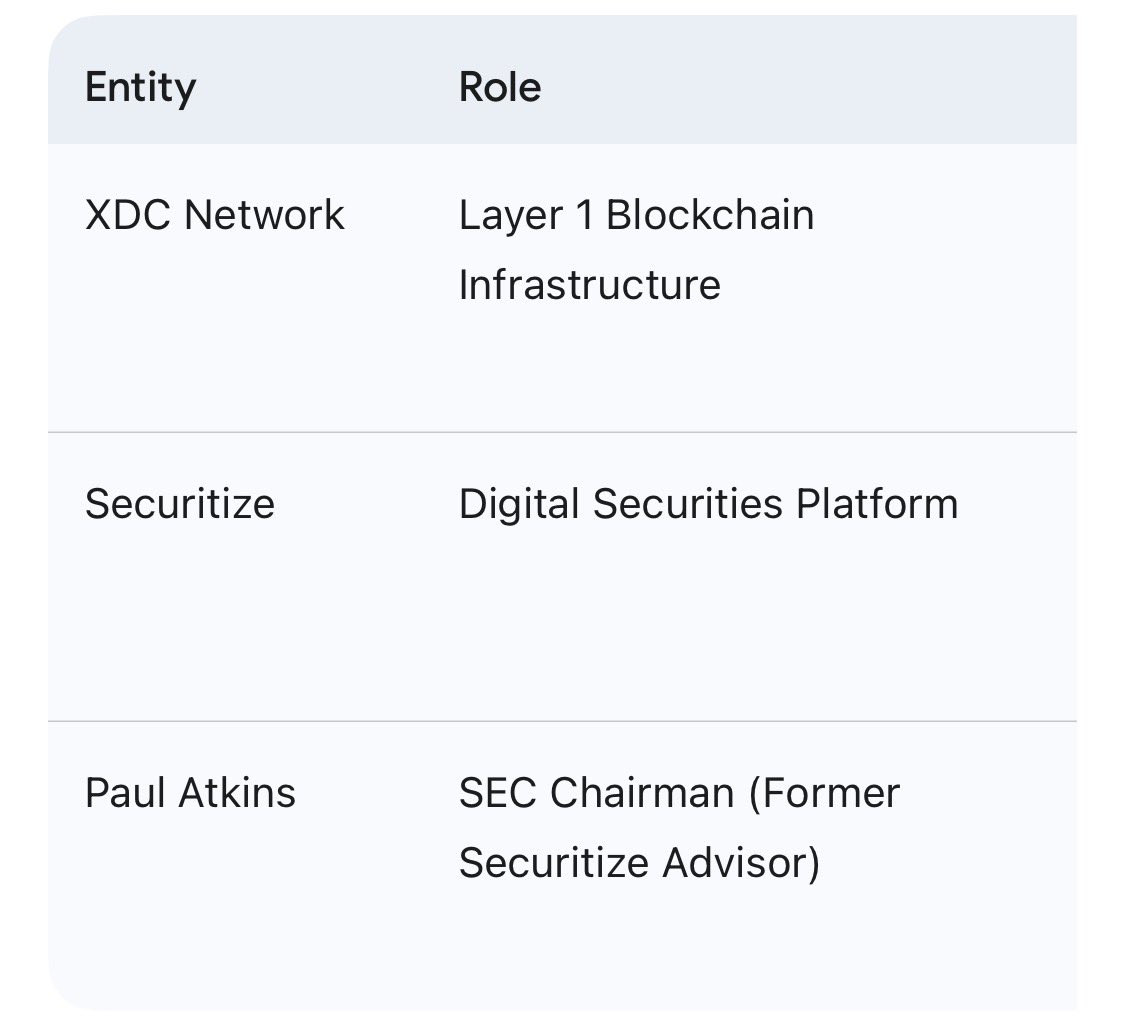Viewport: 1125px width, 1032px height.
Task: Select the "Securitize" entity cell
Action: tap(180, 503)
